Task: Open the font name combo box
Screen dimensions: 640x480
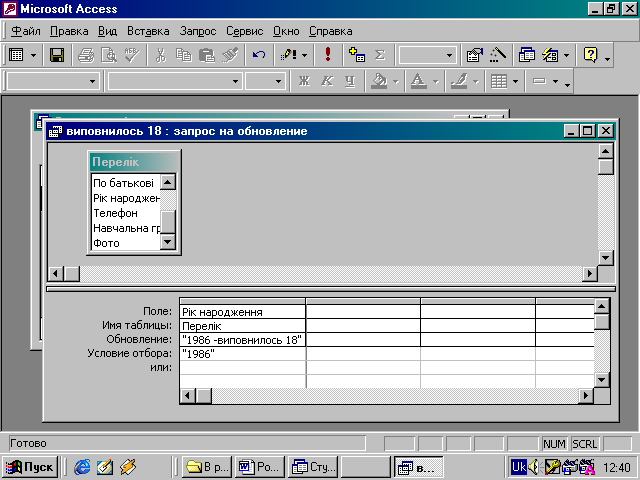Action: point(175,81)
